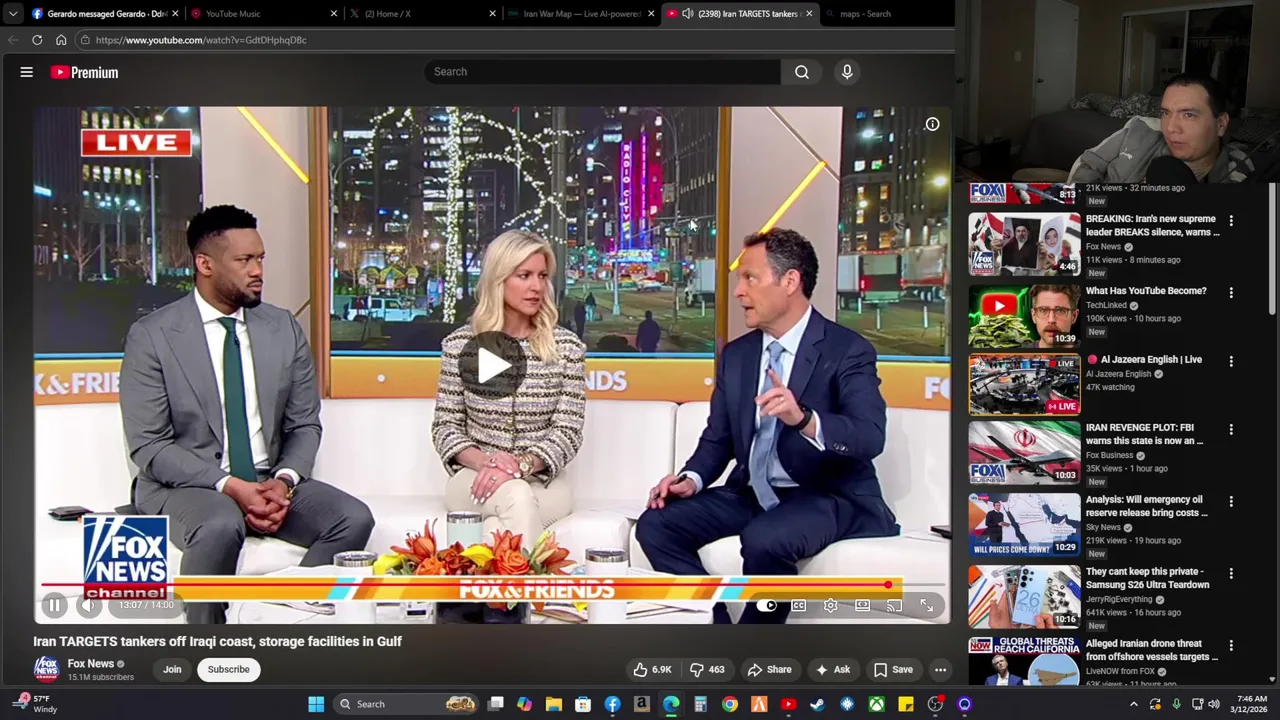
Task: Open Windows taskbar search box
Action: point(407,704)
